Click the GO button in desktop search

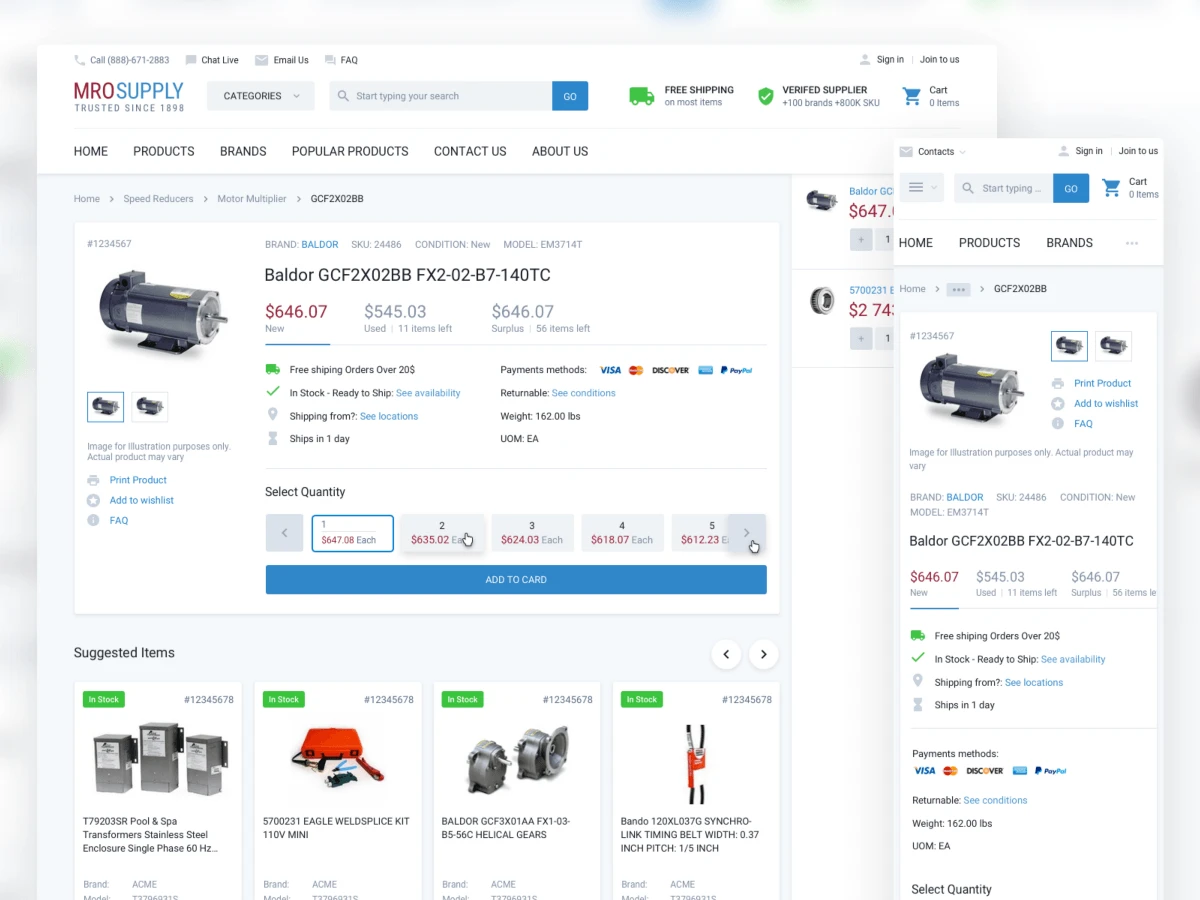(570, 96)
